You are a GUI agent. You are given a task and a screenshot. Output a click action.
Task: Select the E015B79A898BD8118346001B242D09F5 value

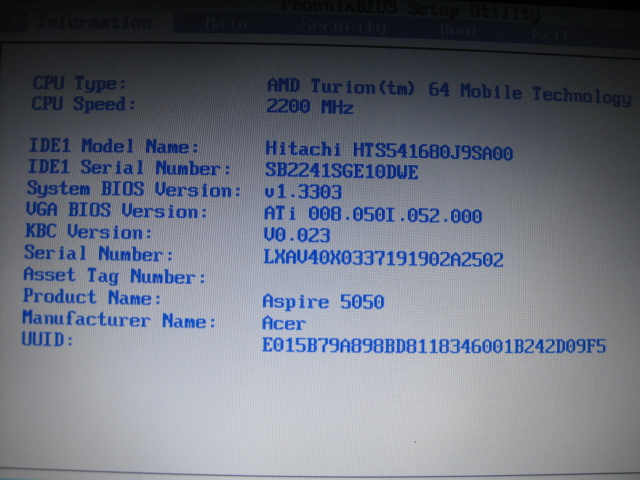434,346
